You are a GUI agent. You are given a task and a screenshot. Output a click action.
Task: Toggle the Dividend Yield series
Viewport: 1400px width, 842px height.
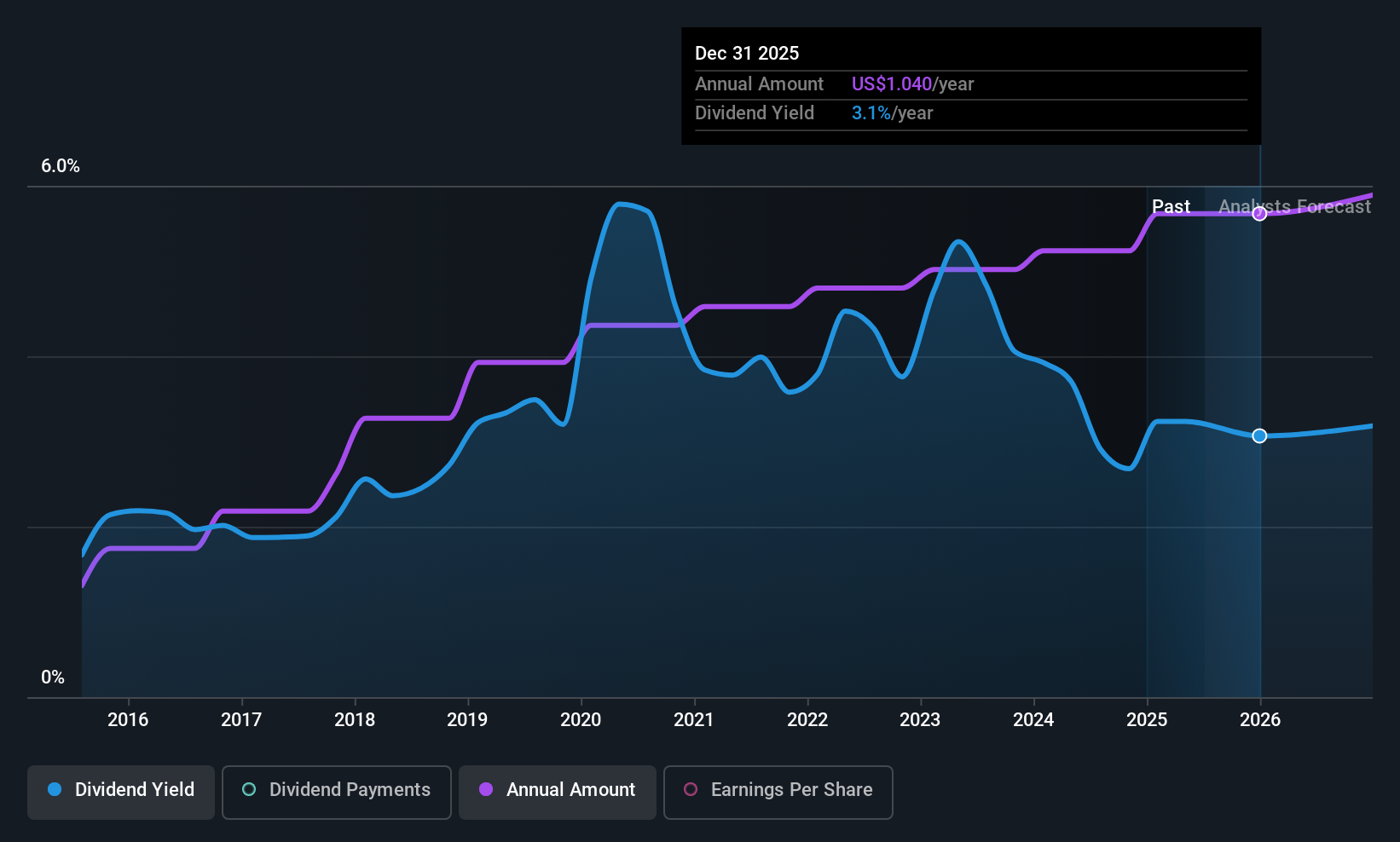[x=121, y=793]
